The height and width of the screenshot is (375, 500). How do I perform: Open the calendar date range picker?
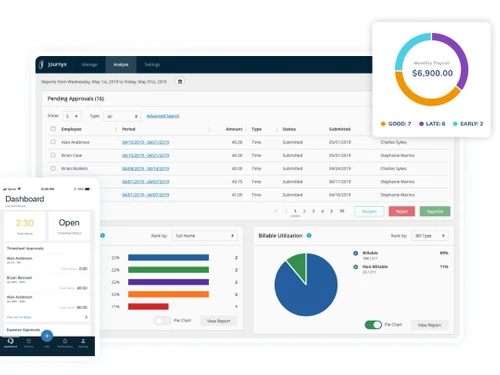180,82
